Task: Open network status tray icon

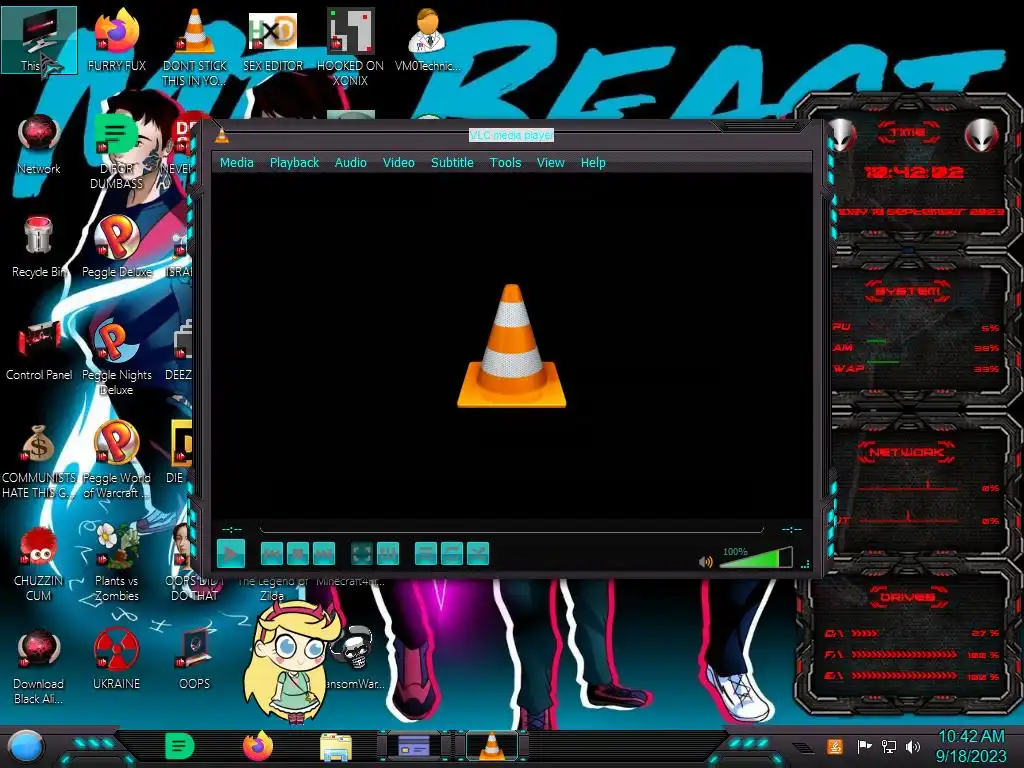Action: [x=889, y=746]
